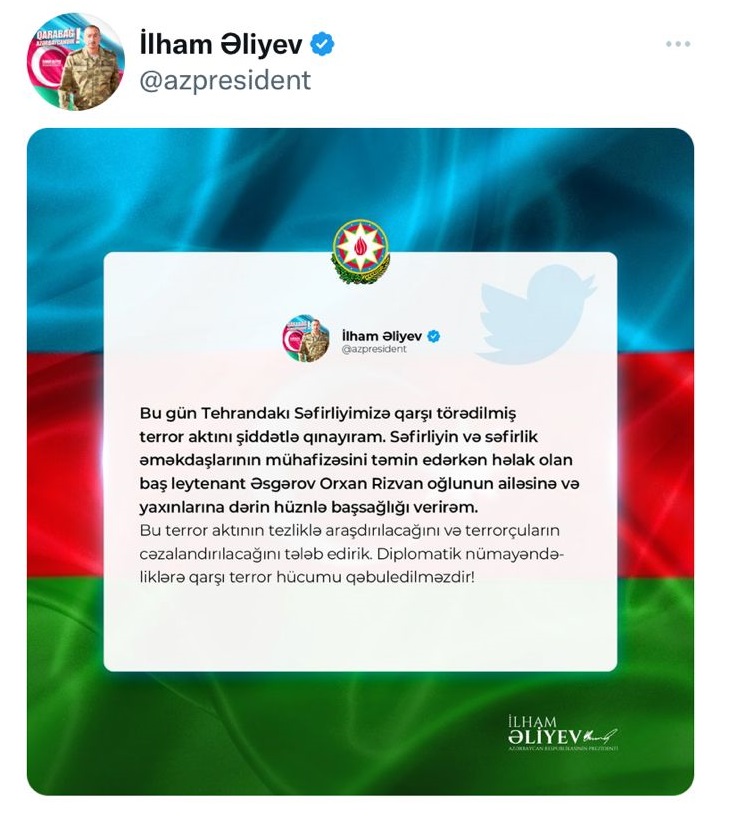Click the faded Twitter bird logo
This screenshot has width=738, height=834.
click(x=536, y=314)
